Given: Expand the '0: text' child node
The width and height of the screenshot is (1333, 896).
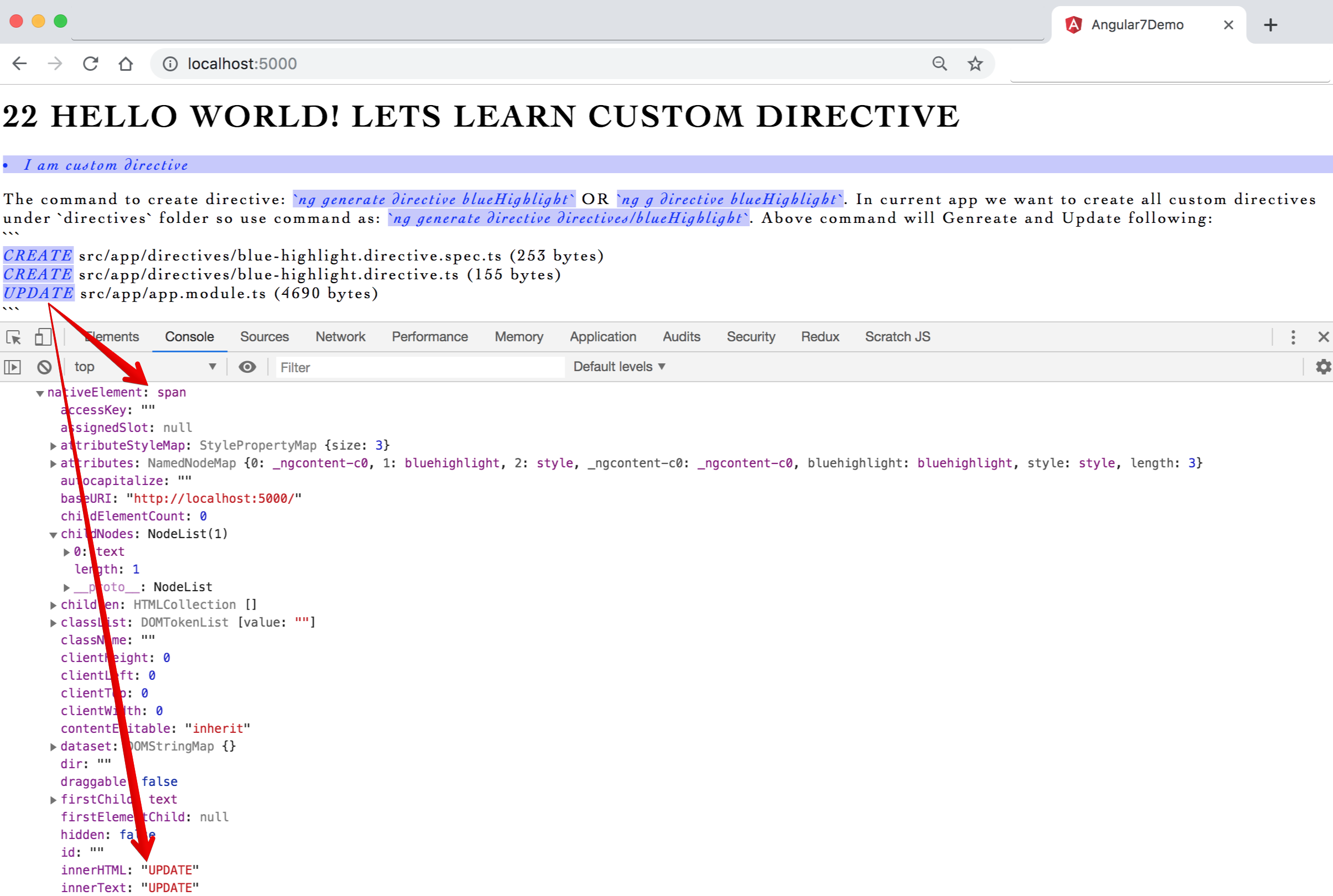Looking at the screenshot, I should point(66,552).
